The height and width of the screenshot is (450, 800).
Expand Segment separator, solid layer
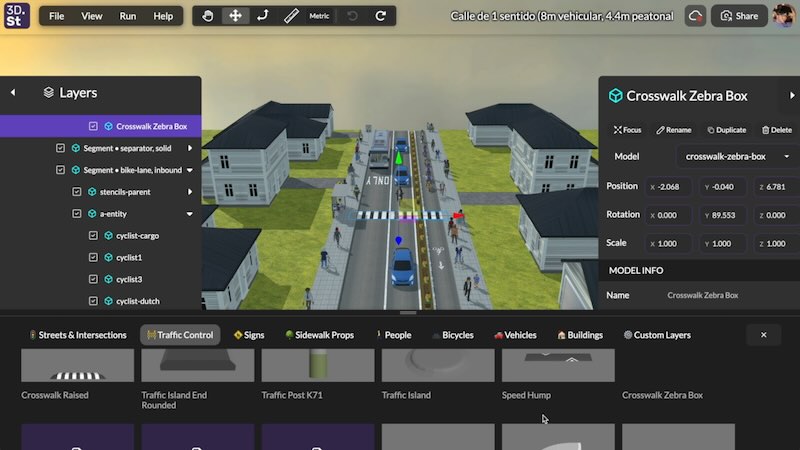[x=190, y=148]
